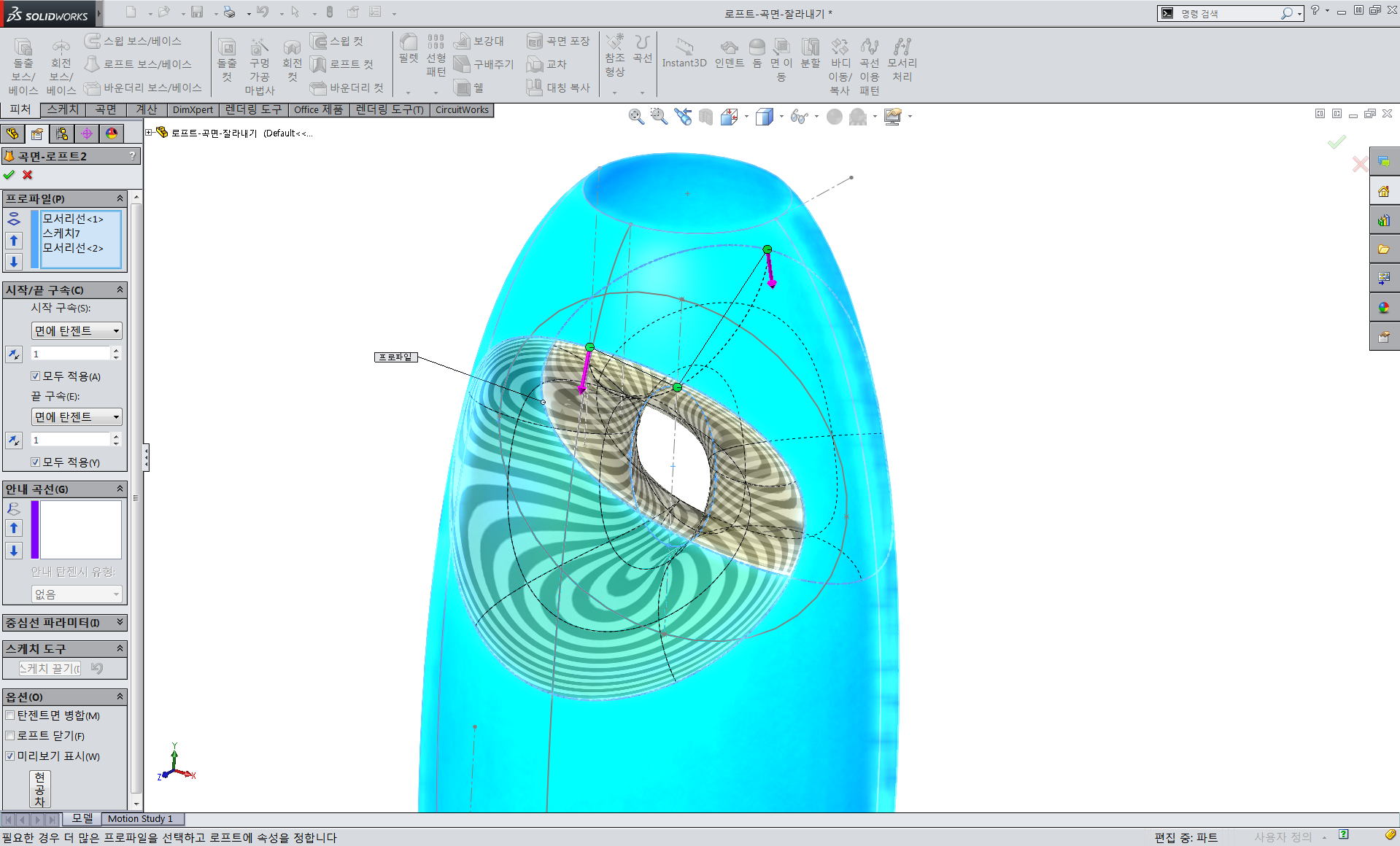
Task: Open the 끝 구속 dropdown list
Action: pyautogui.click(x=77, y=417)
